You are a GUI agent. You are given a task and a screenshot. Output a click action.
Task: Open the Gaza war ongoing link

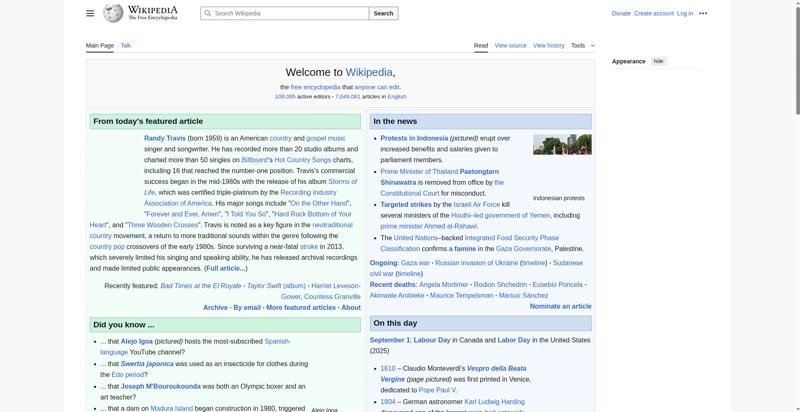click(415, 263)
